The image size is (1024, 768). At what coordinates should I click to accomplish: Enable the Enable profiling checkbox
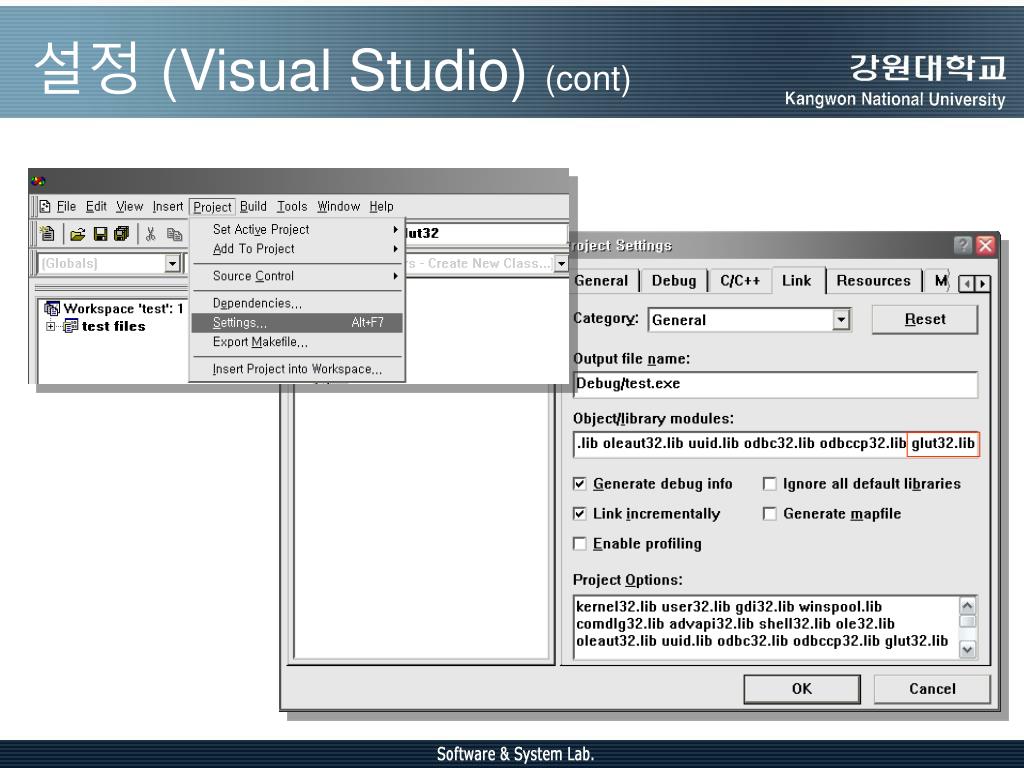click(x=579, y=544)
